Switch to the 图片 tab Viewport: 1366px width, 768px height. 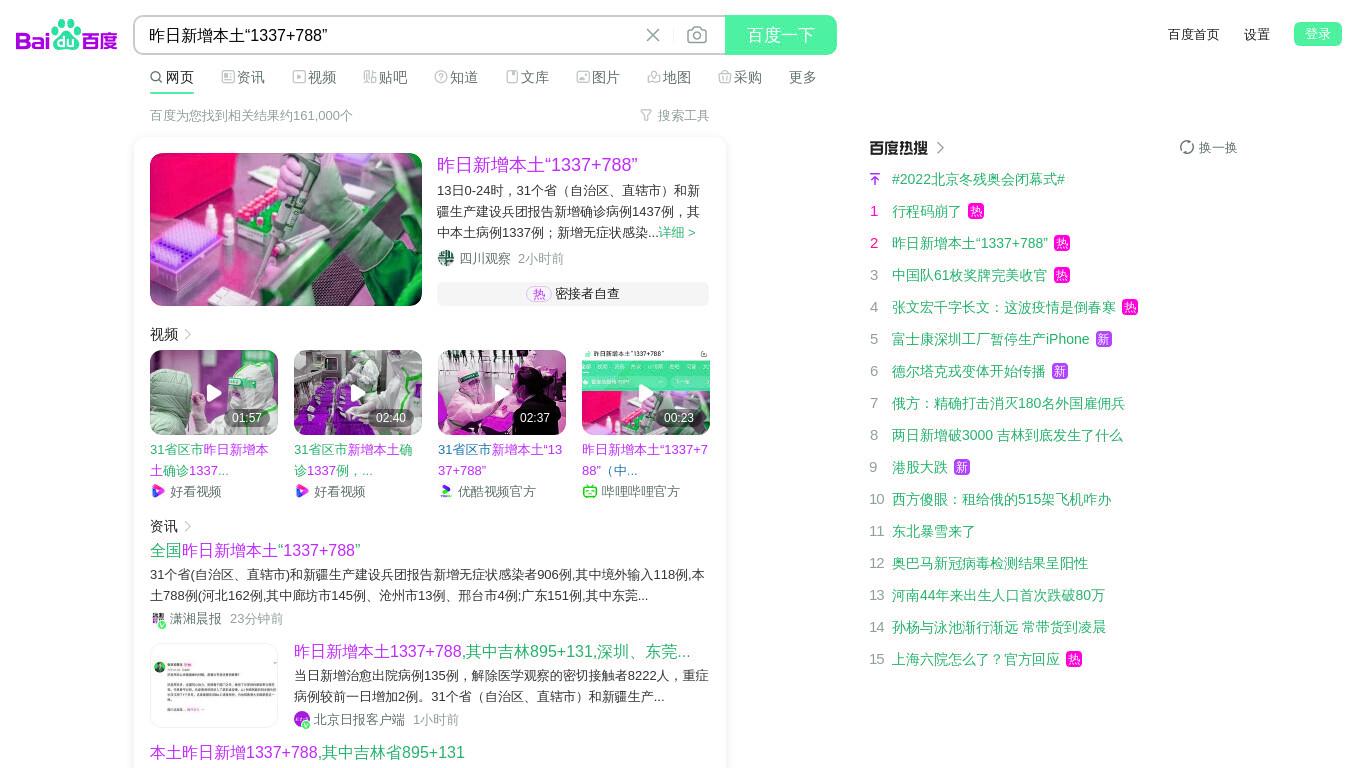click(x=598, y=77)
